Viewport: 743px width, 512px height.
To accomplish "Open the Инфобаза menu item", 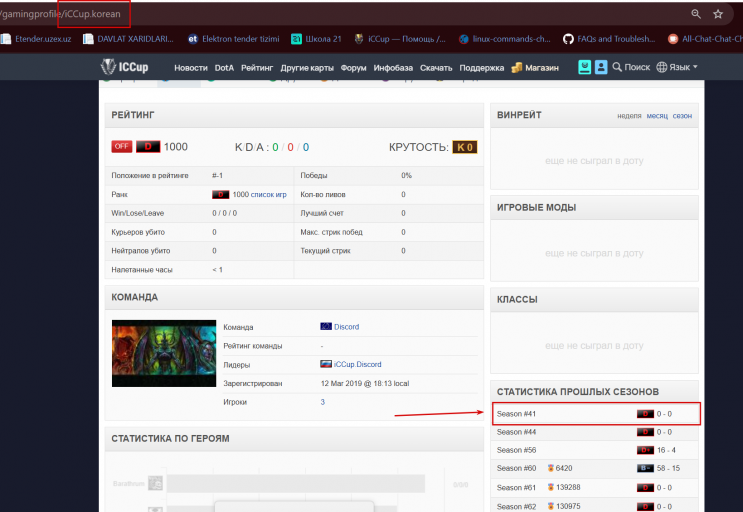I will tap(393, 68).
